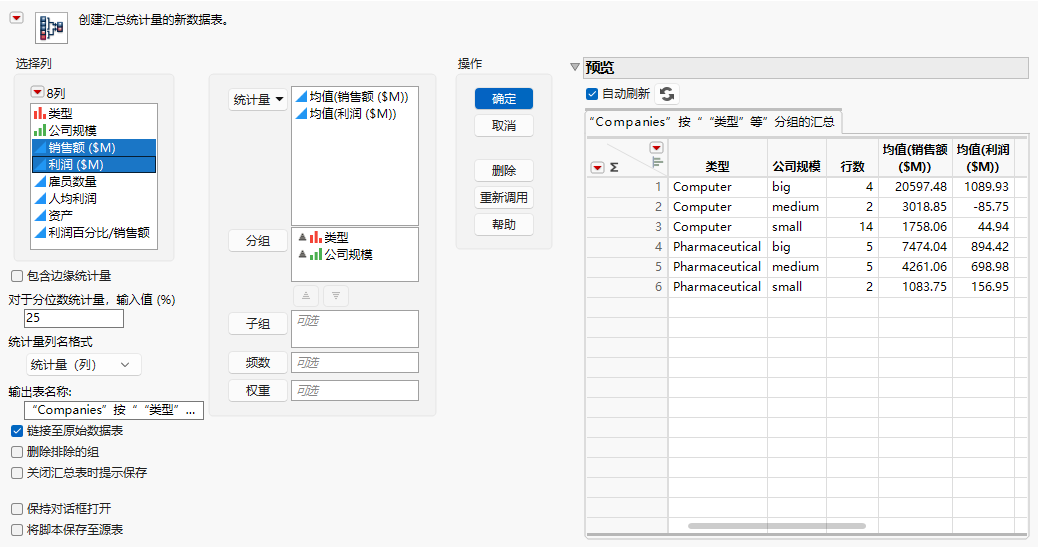Click the 权重 optional field

pos(355,391)
